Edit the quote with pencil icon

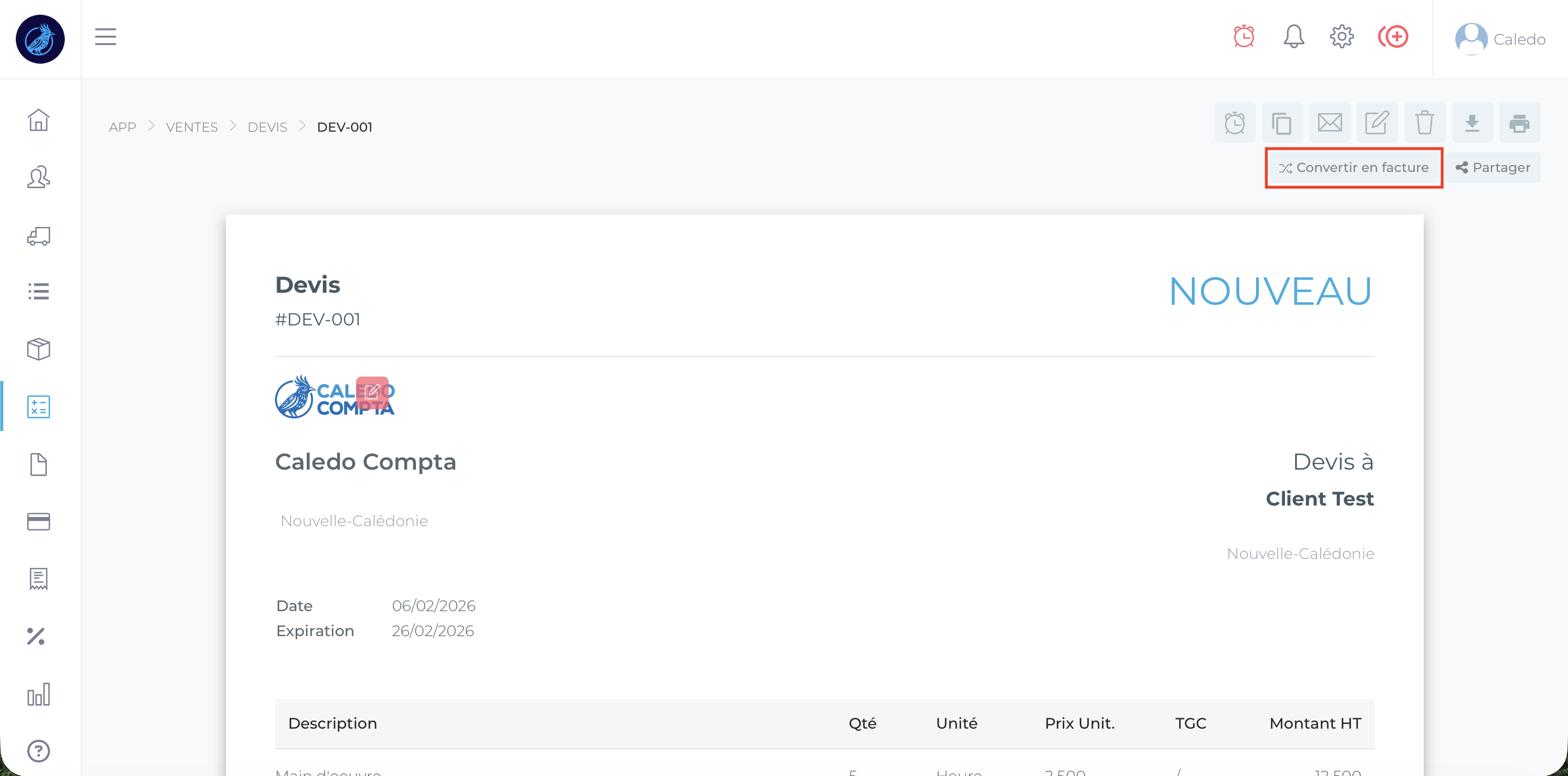click(1377, 124)
